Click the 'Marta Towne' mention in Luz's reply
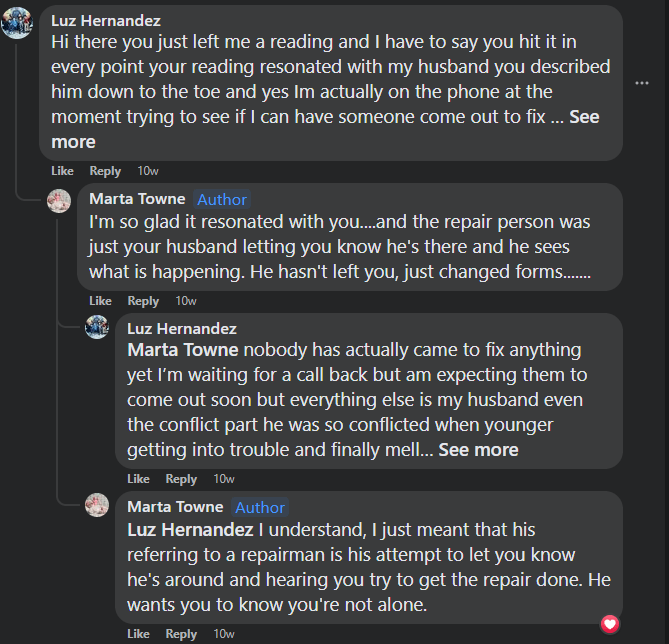669x644 pixels. tap(182, 351)
